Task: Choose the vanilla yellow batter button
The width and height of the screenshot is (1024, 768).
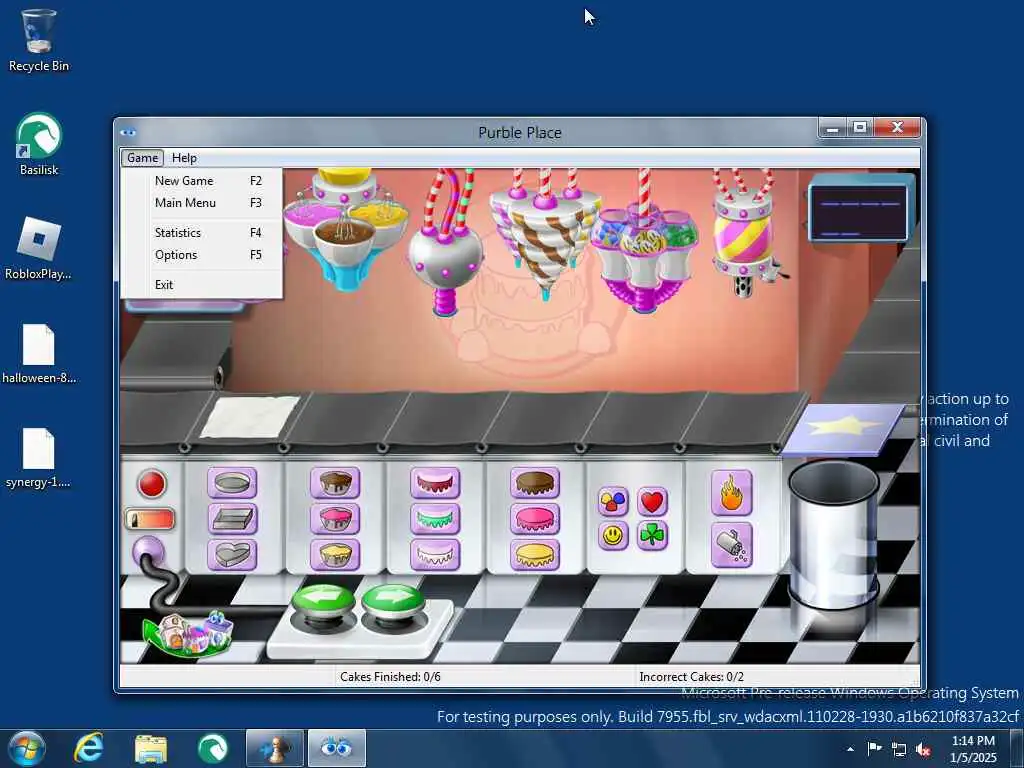Action: [335, 554]
